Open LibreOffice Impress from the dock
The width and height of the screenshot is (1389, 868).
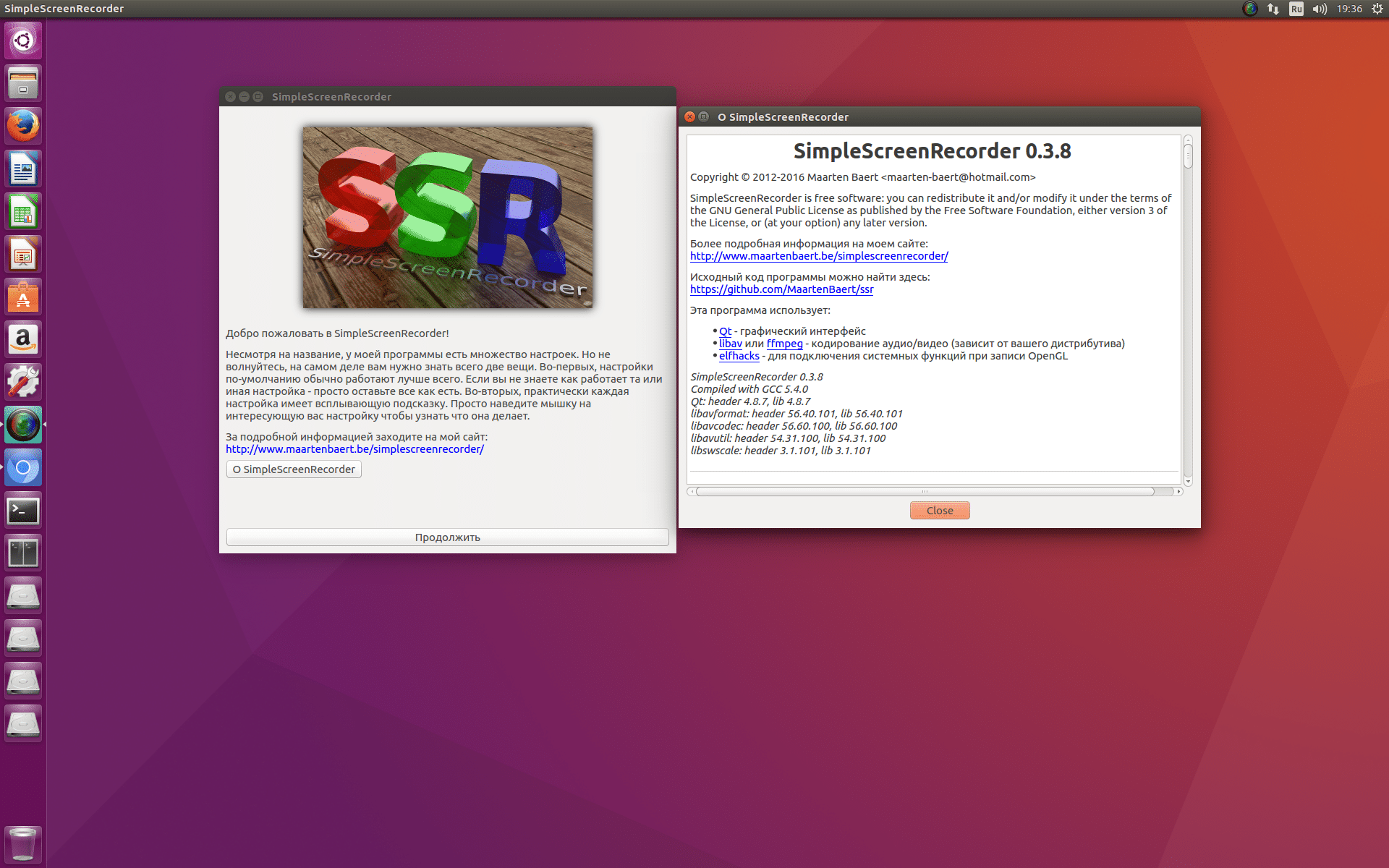23,254
